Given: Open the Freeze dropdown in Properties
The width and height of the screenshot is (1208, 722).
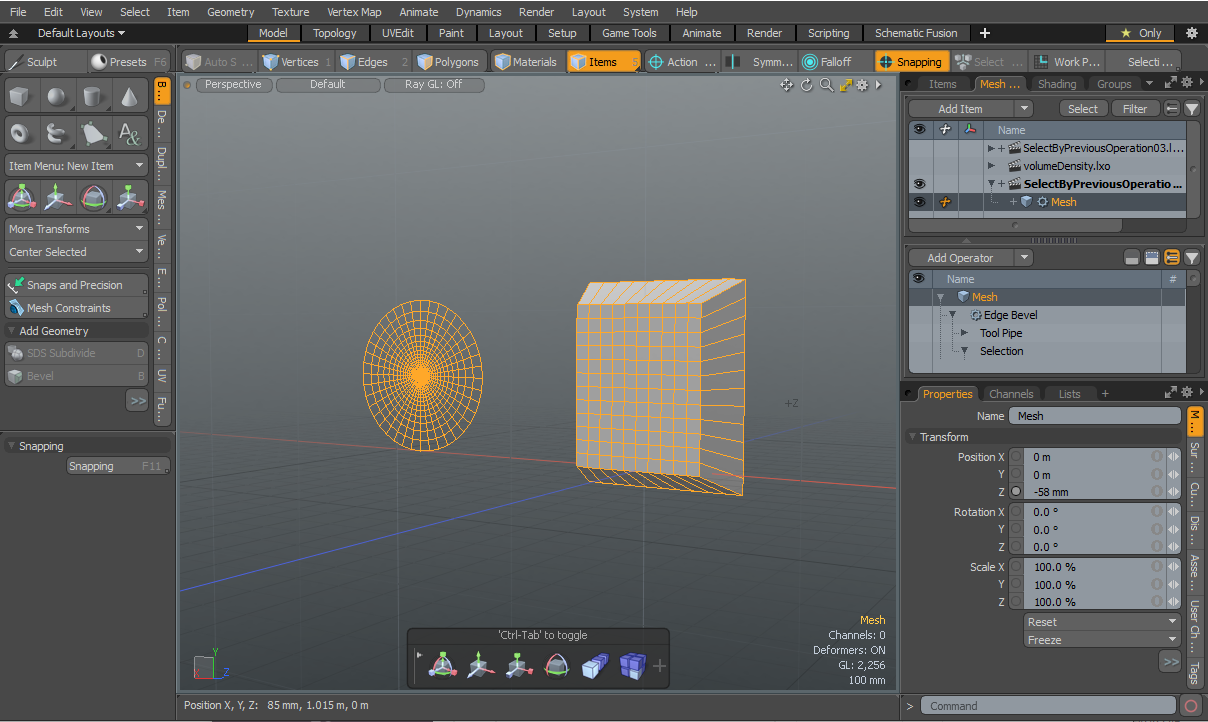Looking at the screenshot, I should pos(1103,640).
